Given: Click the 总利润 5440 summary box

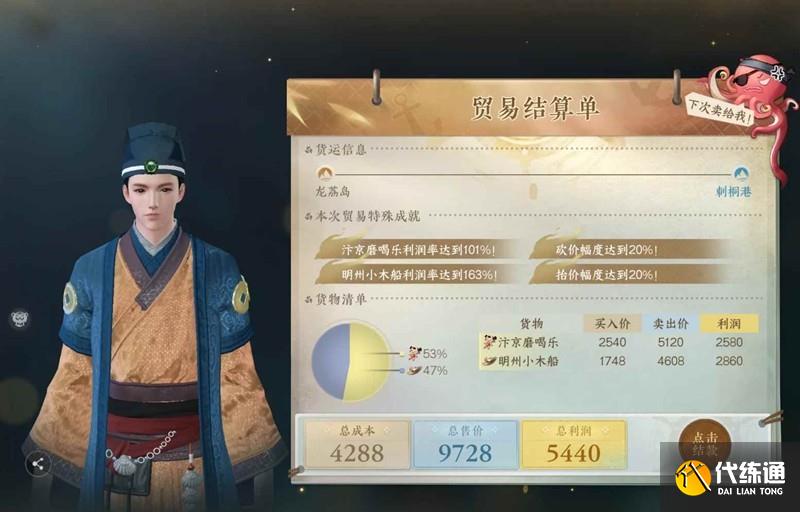Looking at the screenshot, I should [573, 445].
